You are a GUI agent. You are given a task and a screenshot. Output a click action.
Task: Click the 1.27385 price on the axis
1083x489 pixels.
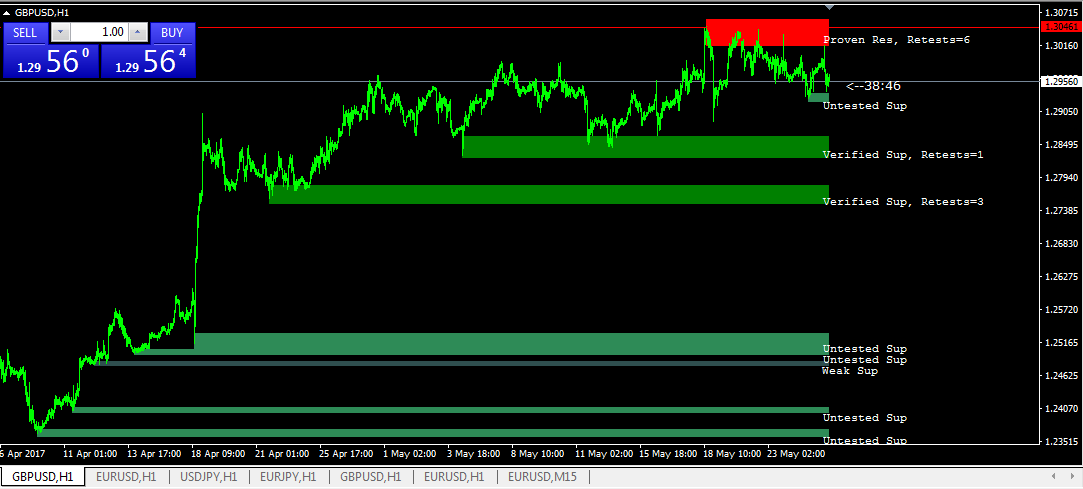click(1061, 210)
